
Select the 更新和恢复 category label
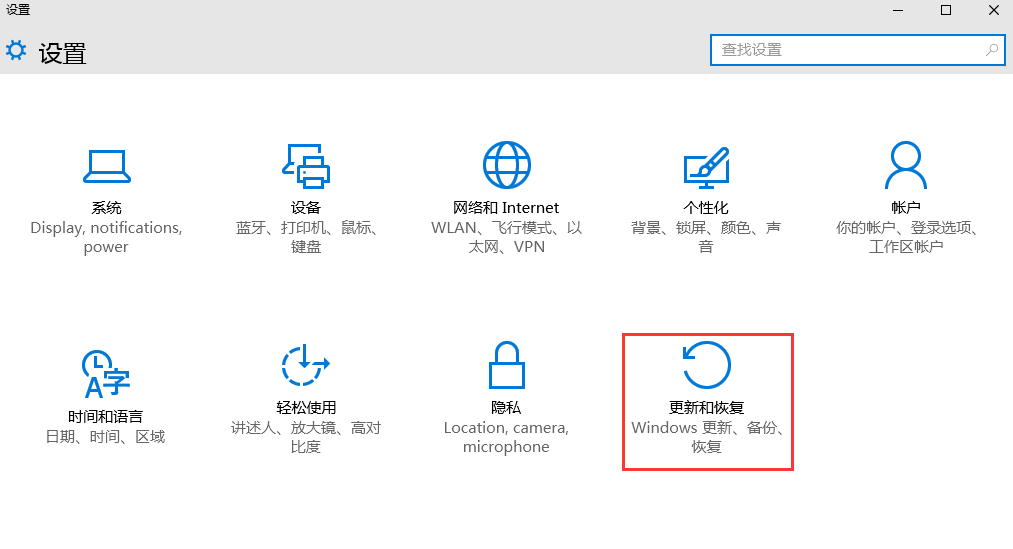tap(706, 408)
